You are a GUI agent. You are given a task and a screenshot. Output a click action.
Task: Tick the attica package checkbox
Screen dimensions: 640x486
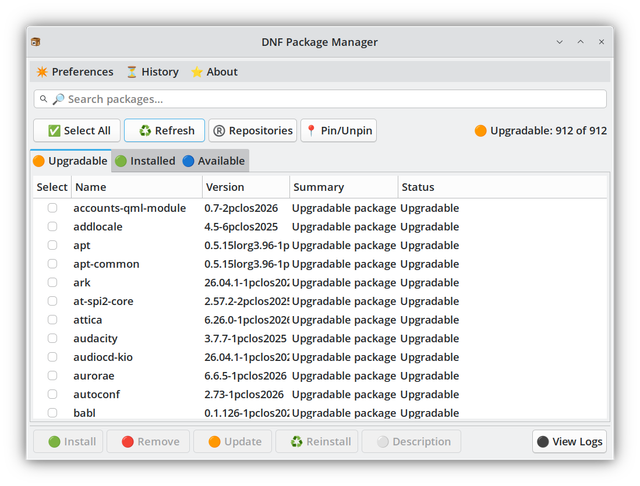[52, 320]
